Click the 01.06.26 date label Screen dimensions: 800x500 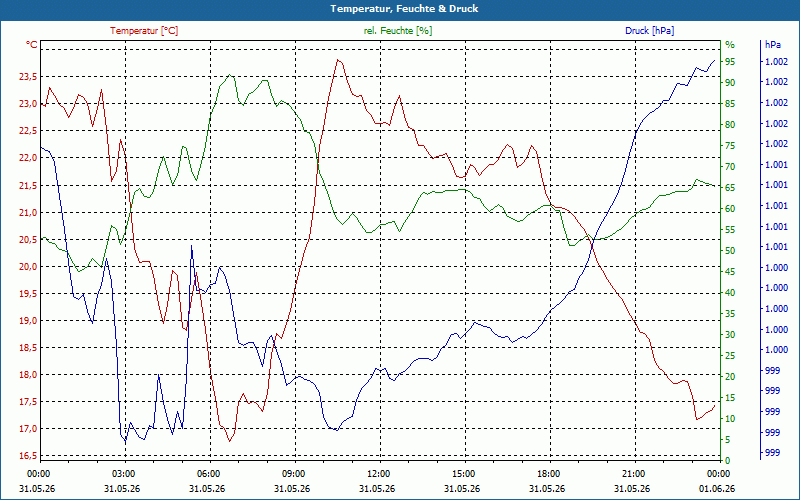point(717,489)
